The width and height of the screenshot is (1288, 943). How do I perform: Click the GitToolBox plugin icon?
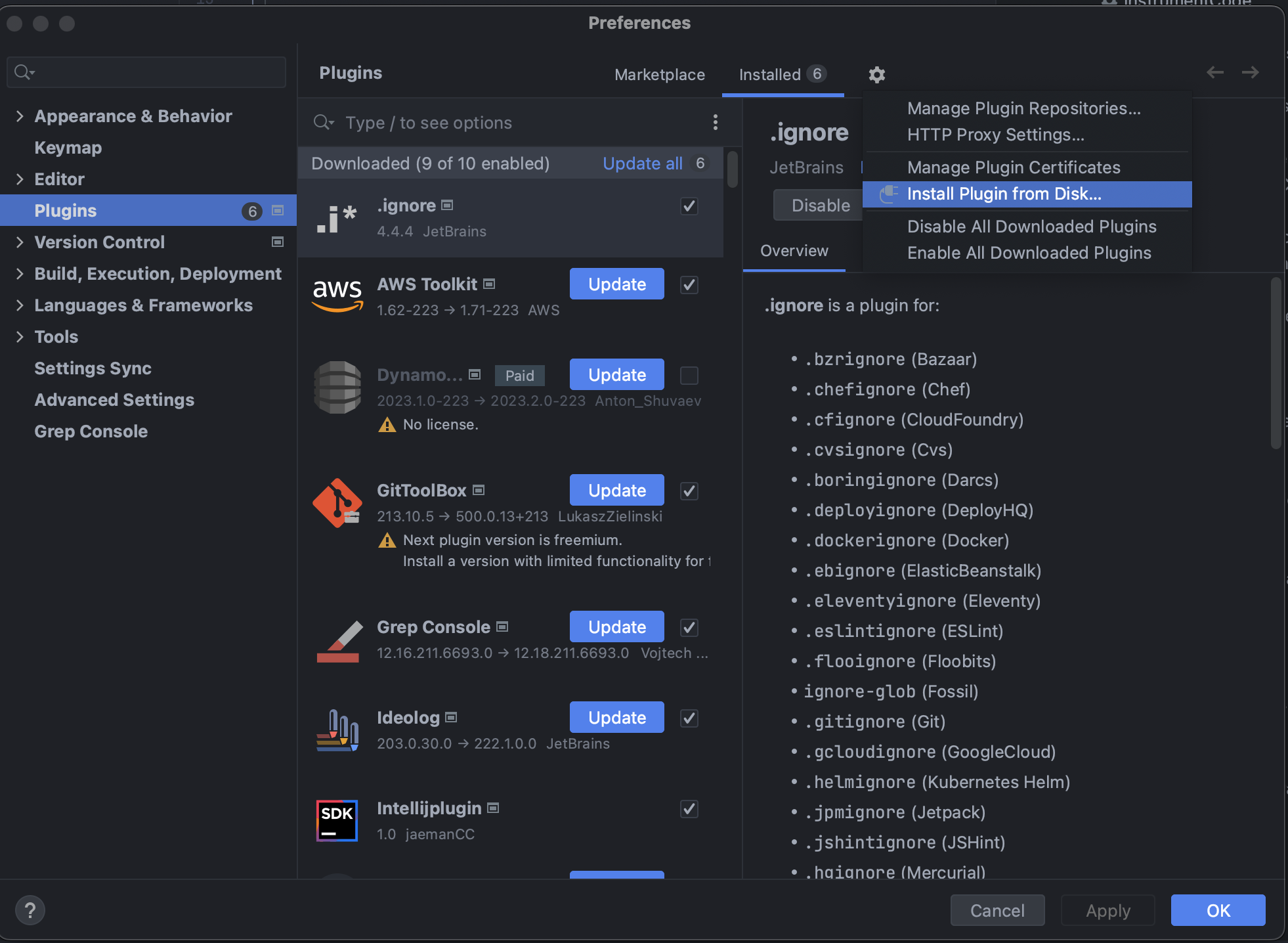[337, 503]
